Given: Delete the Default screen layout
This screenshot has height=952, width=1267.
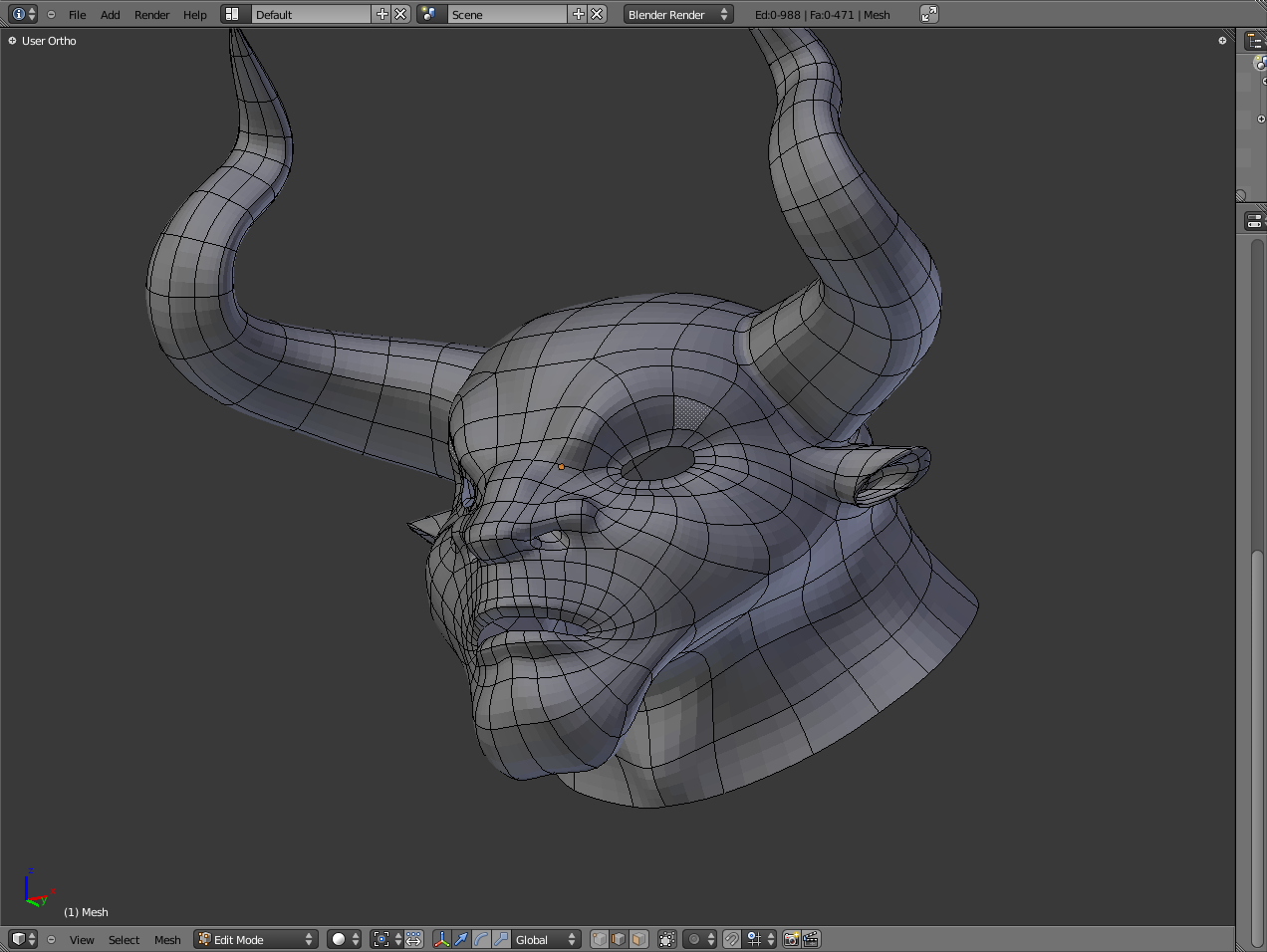Looking at the screenshot, I should coord(400,14).
